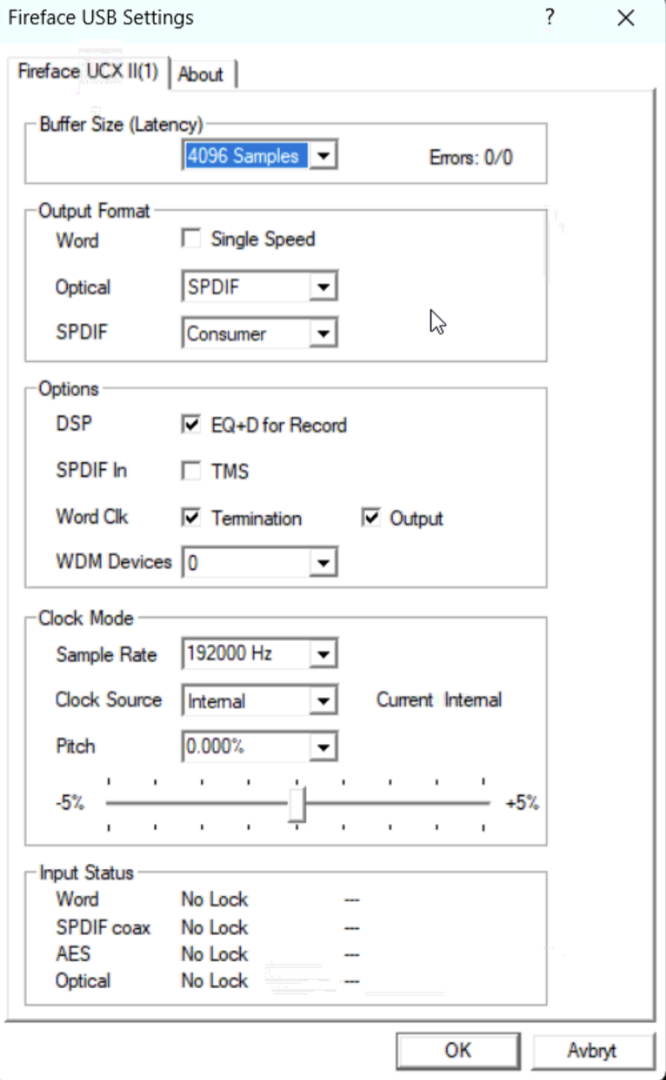The width and height of the screenshot is (666, 1080).
Task: Click the SPDIF coax No Lock status
Action: 214,928
